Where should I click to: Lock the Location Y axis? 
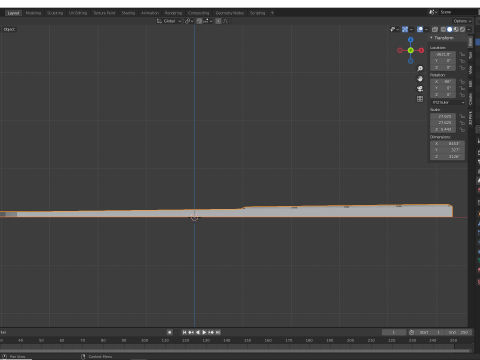coord(462,61)
